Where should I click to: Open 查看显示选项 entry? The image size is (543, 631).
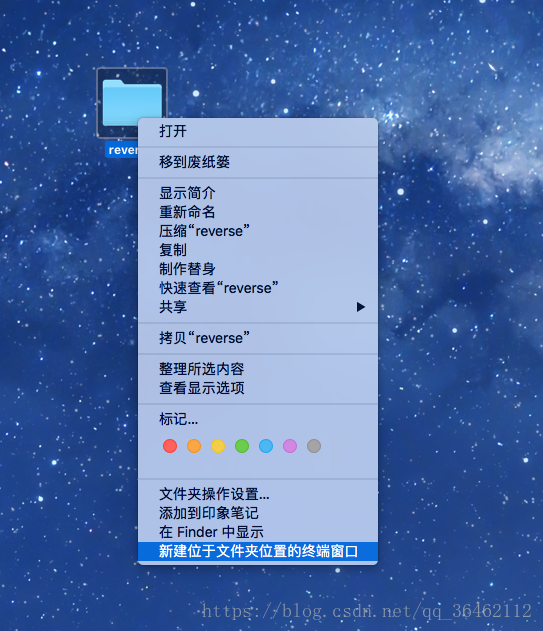258,388
